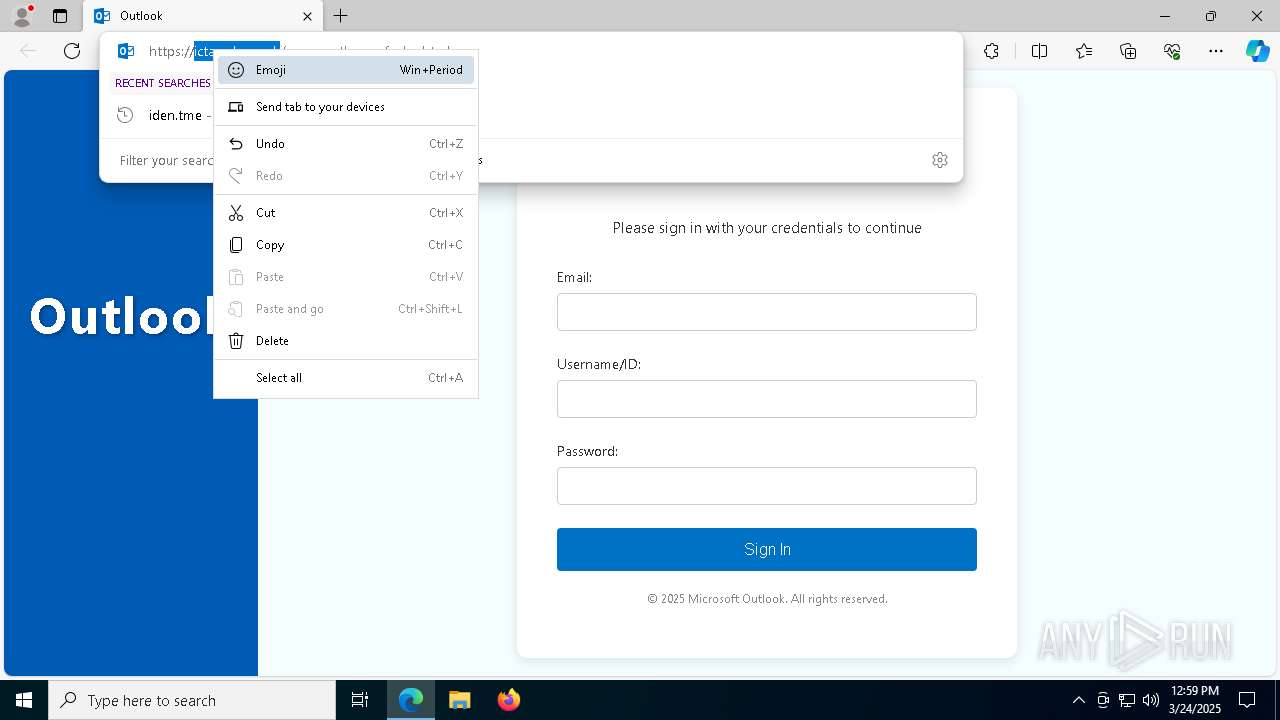Click the RECENT SEARCHES heading
The image size is (1280, 720).
point(163,83)
